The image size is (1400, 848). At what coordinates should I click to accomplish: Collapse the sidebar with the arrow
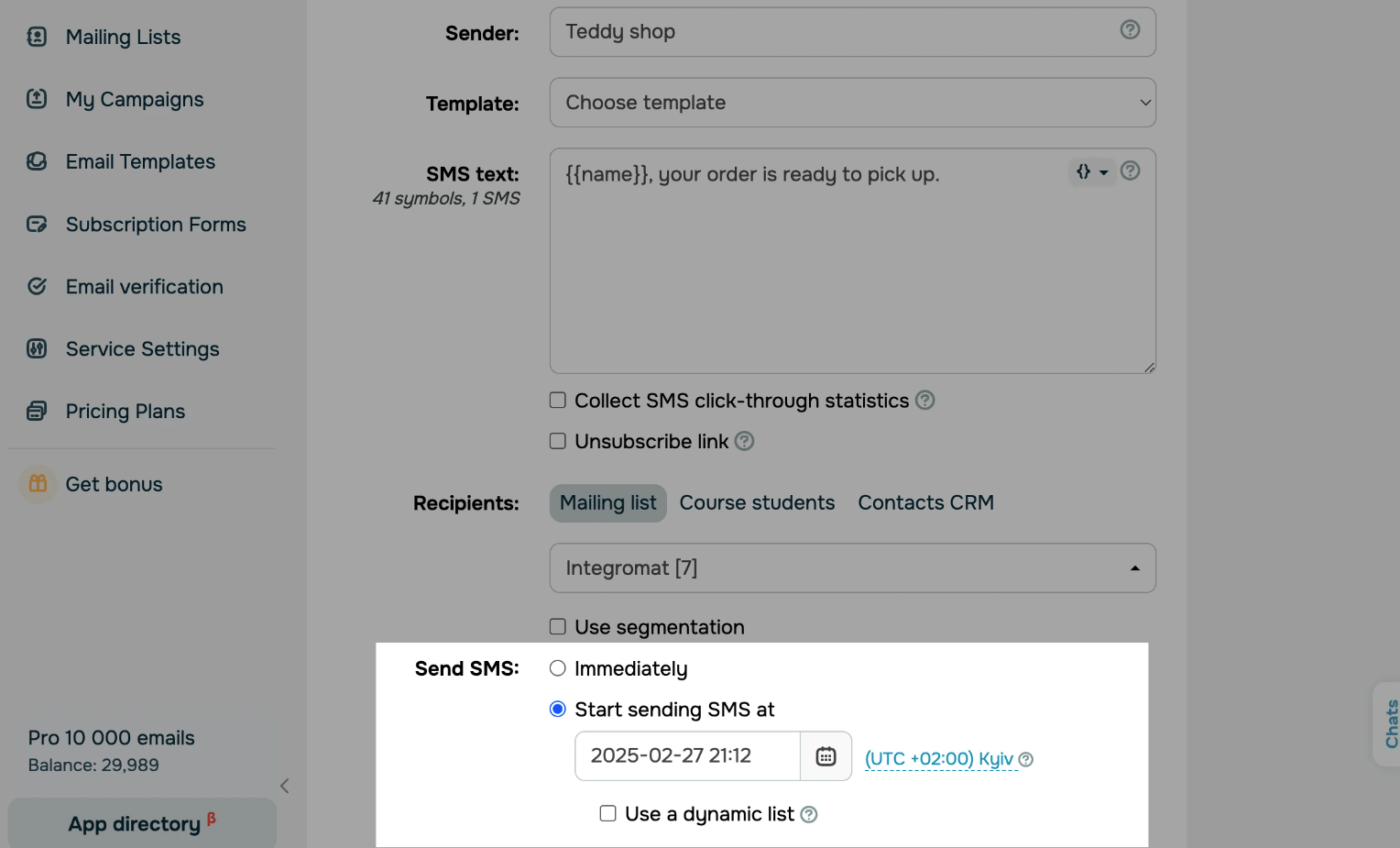(x=285, y=786)
